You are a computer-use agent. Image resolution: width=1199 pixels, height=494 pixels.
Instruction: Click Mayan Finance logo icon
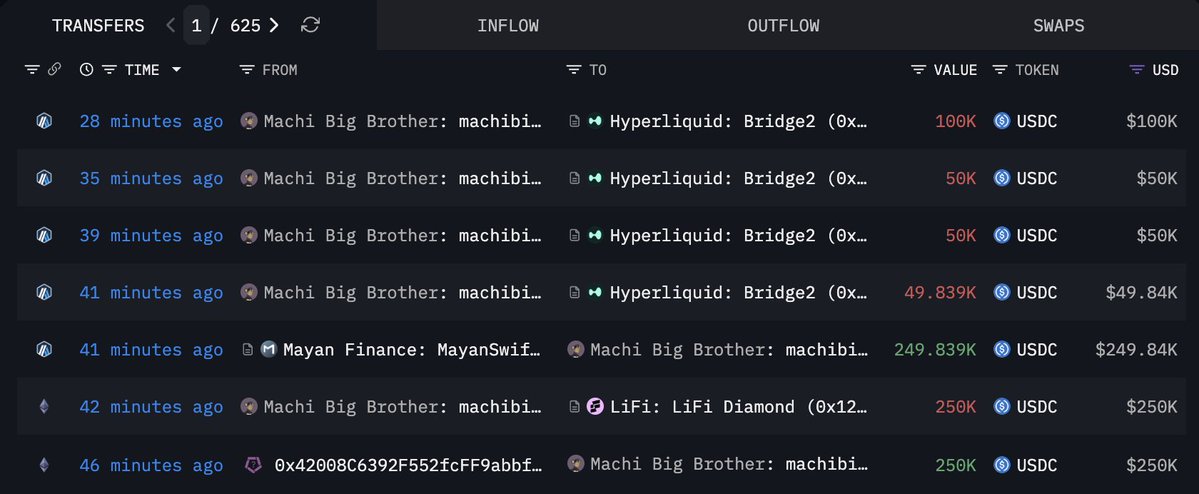pos(268,350)
